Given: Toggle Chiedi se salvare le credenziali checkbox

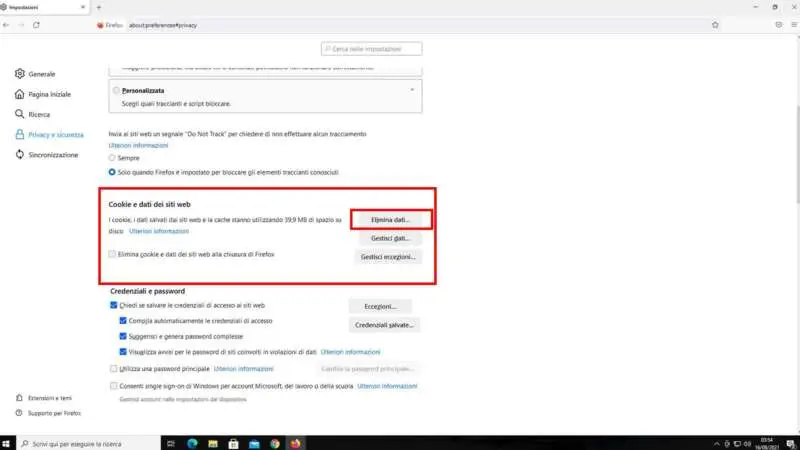Looking at the screenshot, I should 113,305.
